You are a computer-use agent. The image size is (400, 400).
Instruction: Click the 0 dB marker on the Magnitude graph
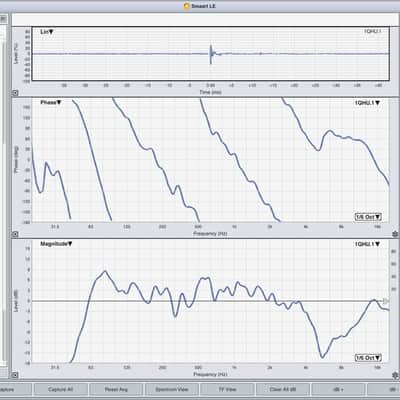(386, 301)
